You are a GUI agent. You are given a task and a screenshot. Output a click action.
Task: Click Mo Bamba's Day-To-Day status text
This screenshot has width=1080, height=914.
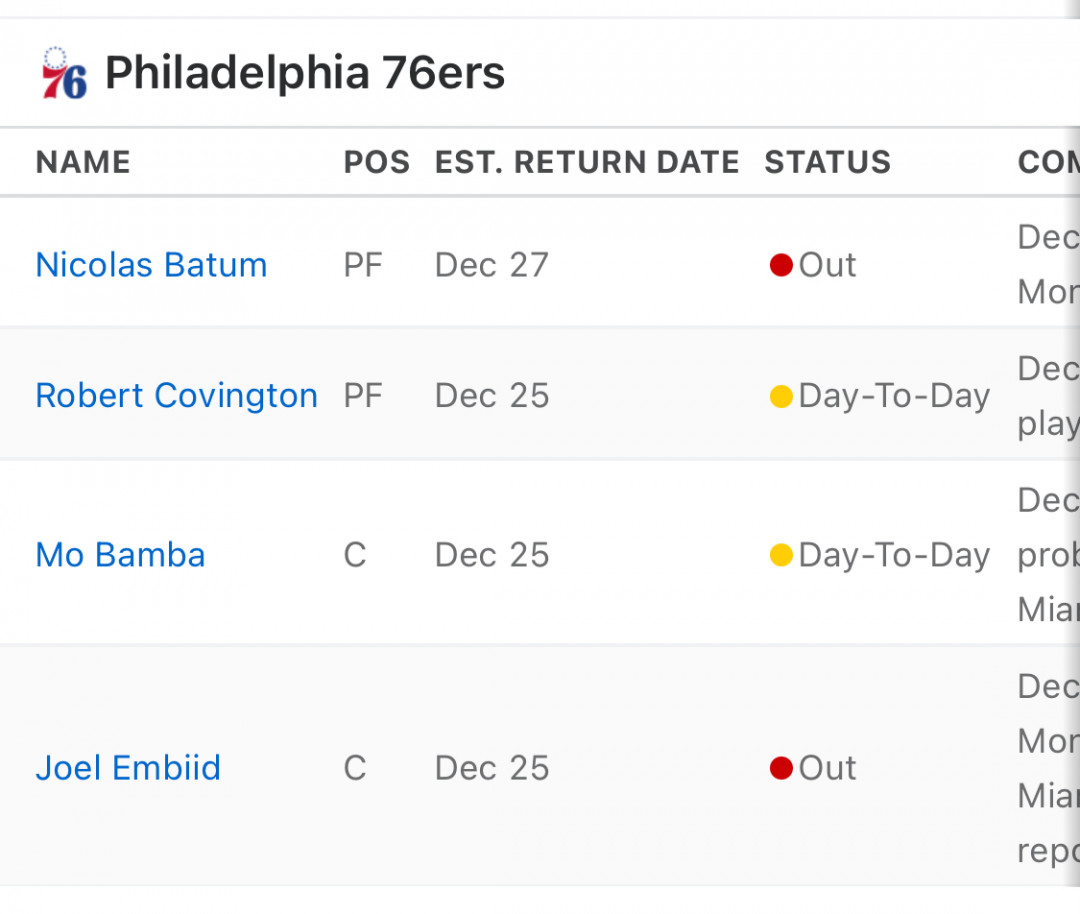[894, 555]
